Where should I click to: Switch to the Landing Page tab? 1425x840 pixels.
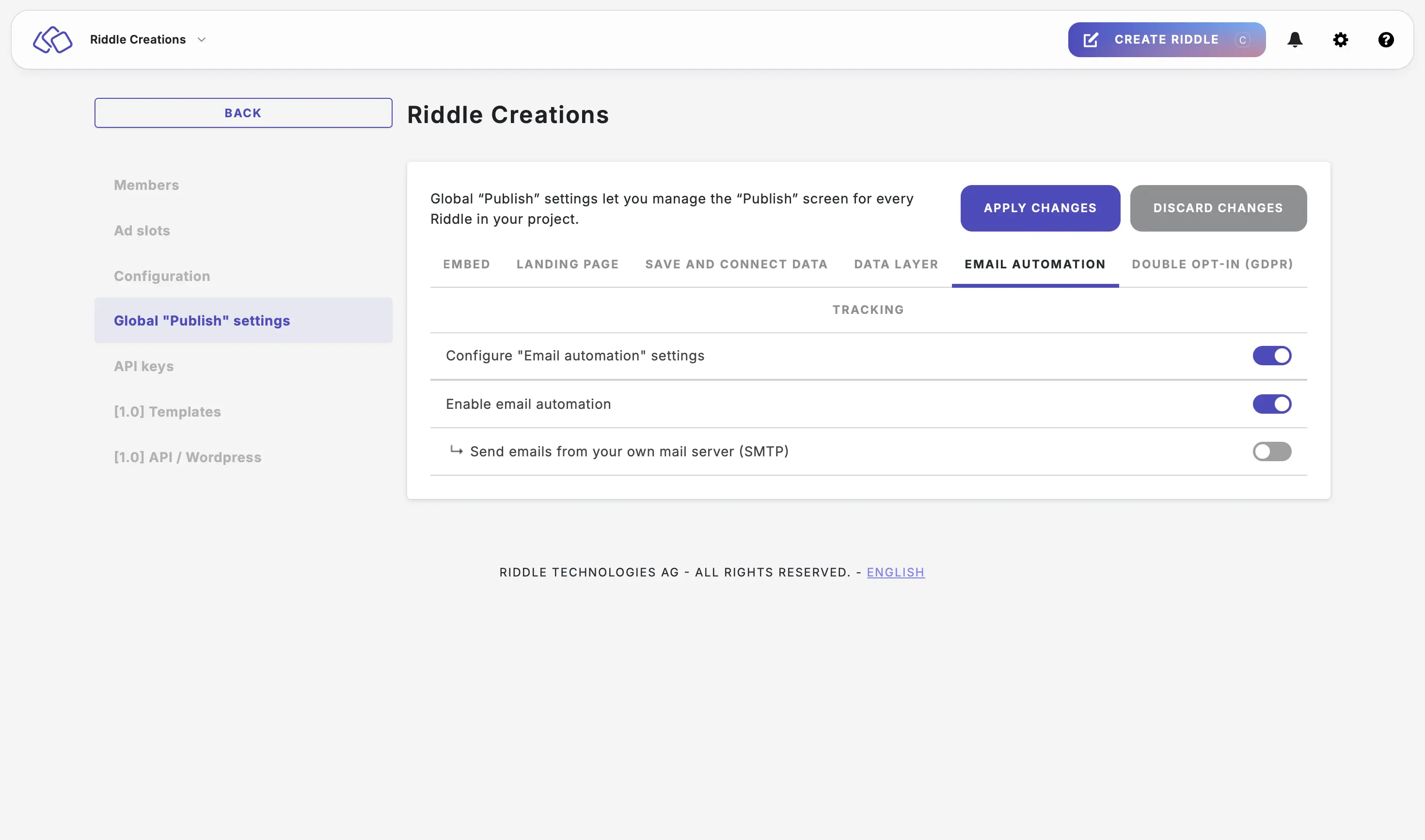tap(568, 264)
